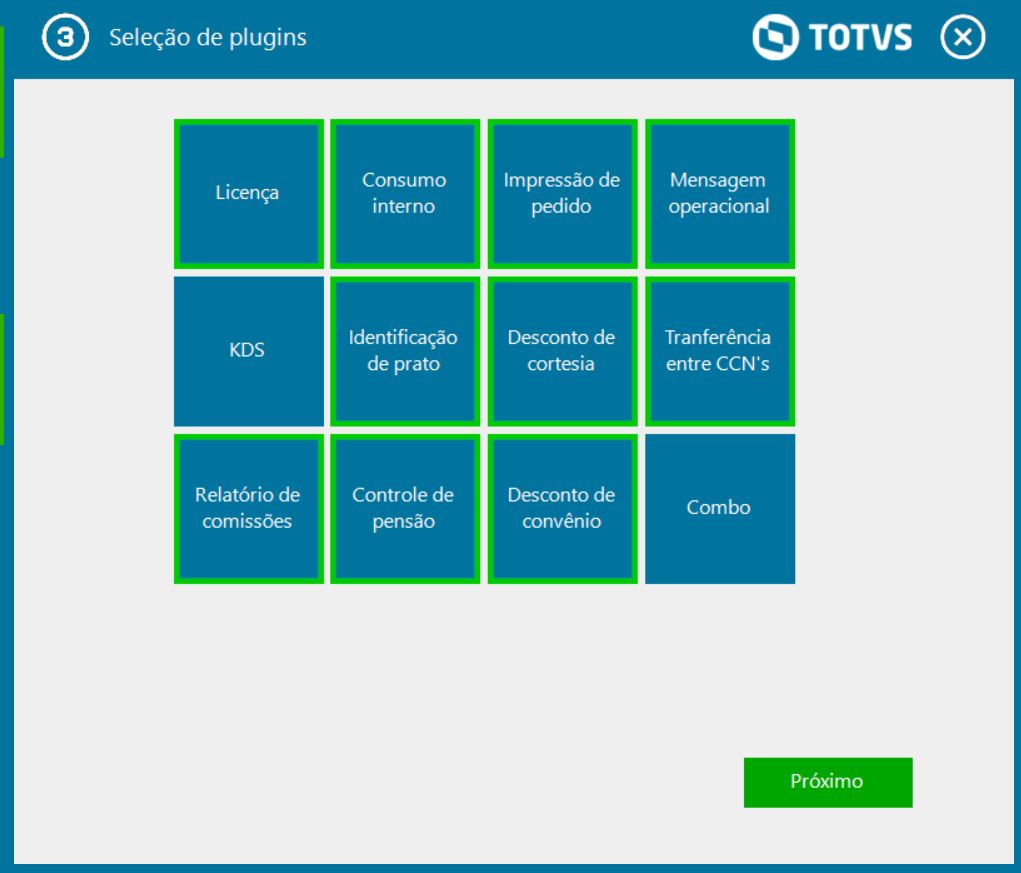Toggle Impressão de pedido plugin tile

click(563, 194)
